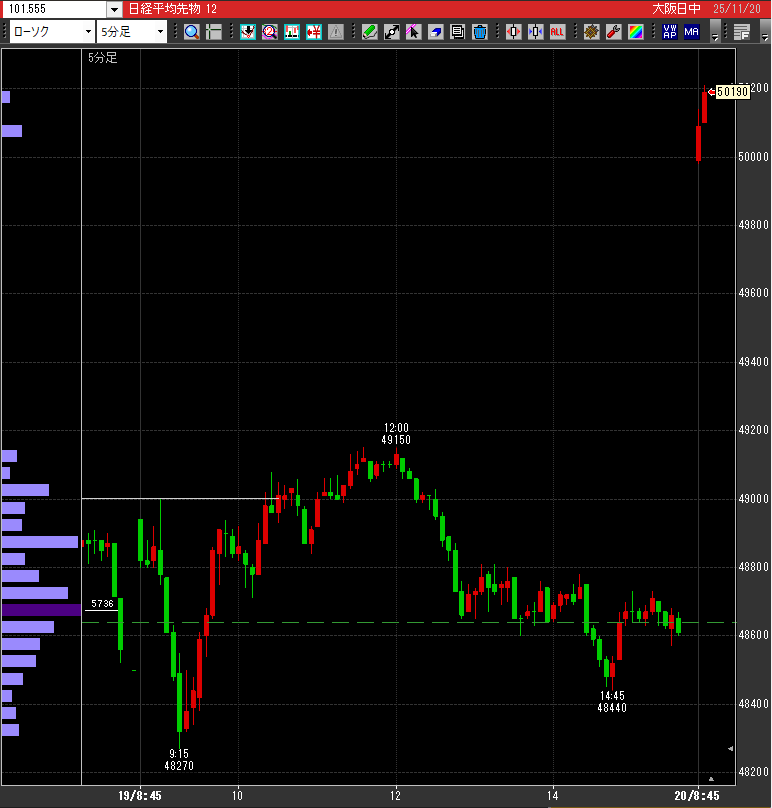Open the technical indicator chip icon
The image size is (772, 808).
tap(591, 32)
